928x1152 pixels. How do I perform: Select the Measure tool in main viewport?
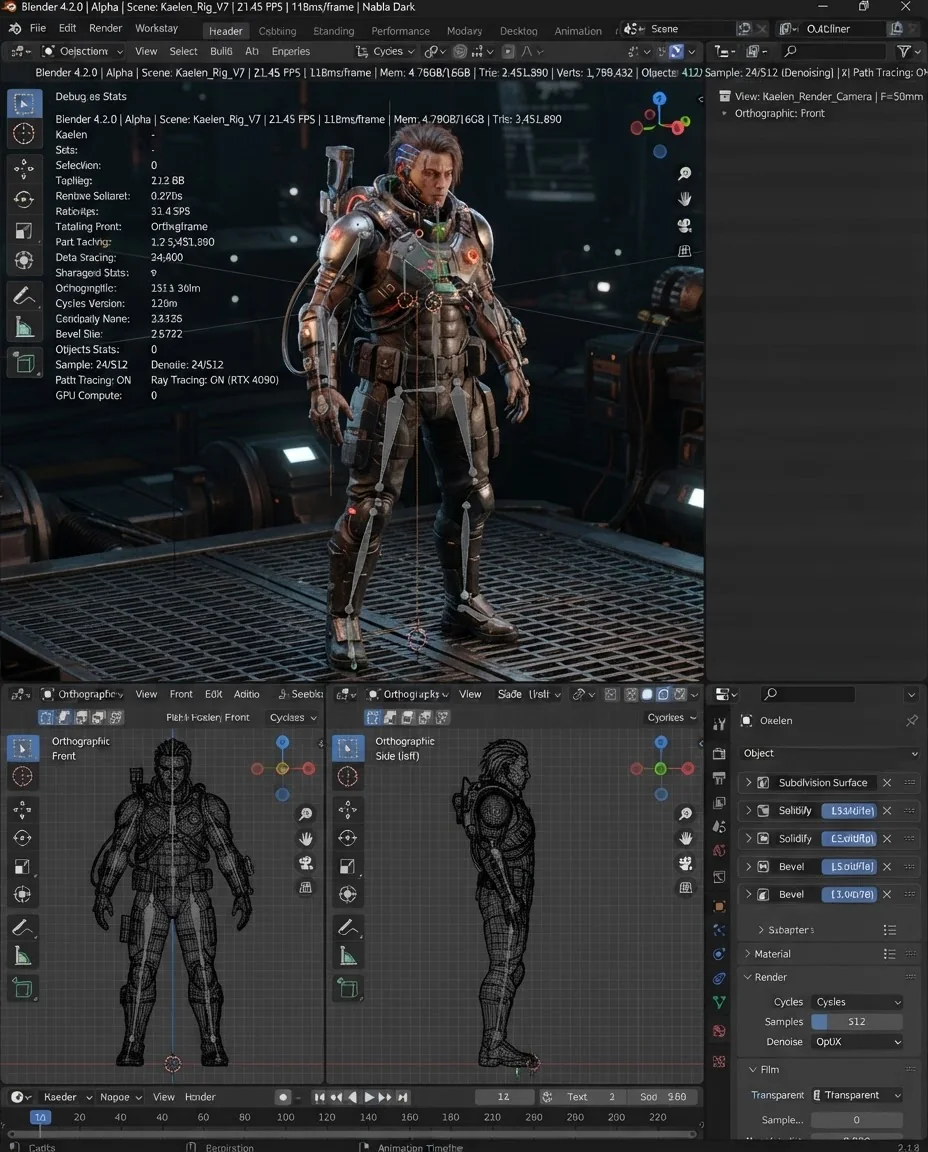tap(24, 327)
